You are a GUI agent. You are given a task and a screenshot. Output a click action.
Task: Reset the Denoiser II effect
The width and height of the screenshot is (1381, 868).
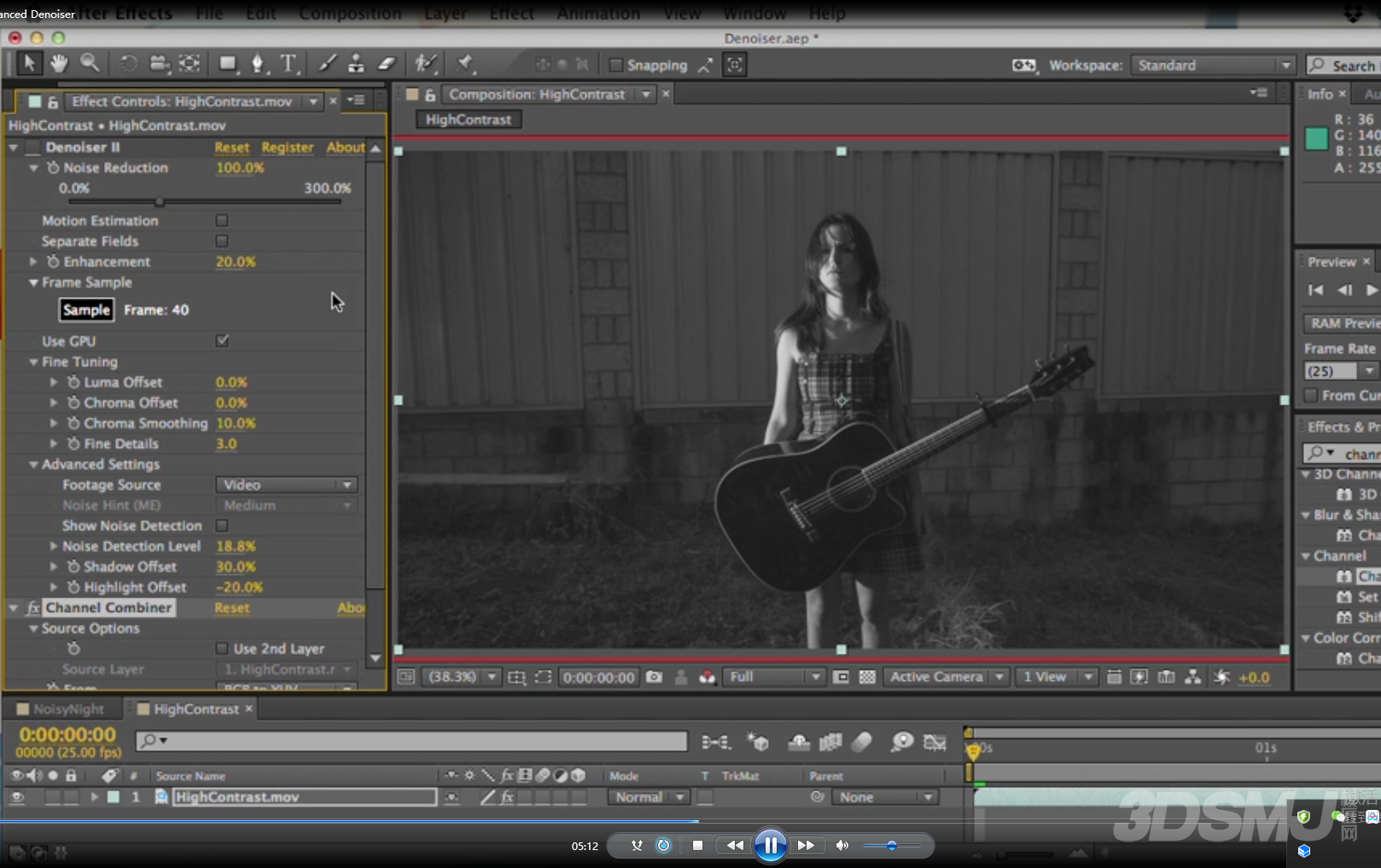[232, 148]
